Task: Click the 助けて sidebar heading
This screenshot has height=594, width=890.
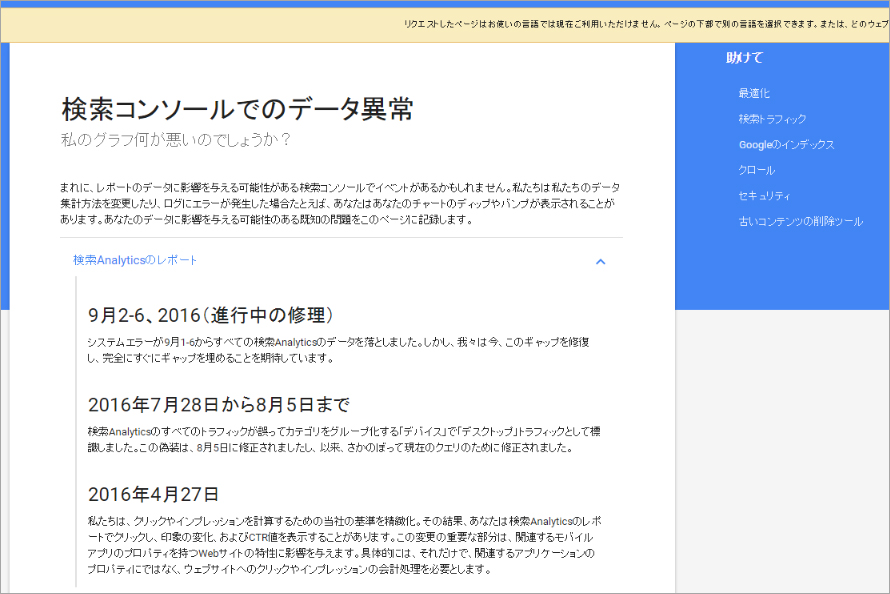Action: click(x=744, y=57)
